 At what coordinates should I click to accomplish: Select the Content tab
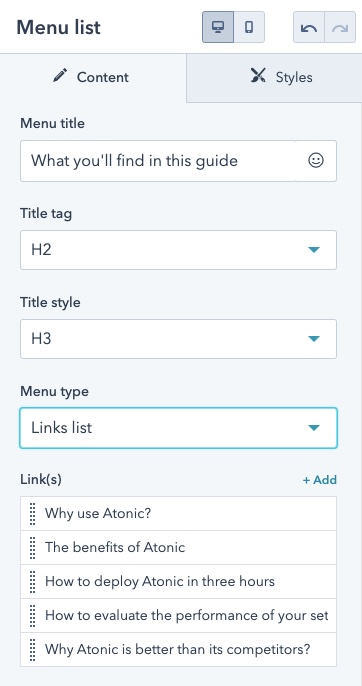[x=93, y=77]
